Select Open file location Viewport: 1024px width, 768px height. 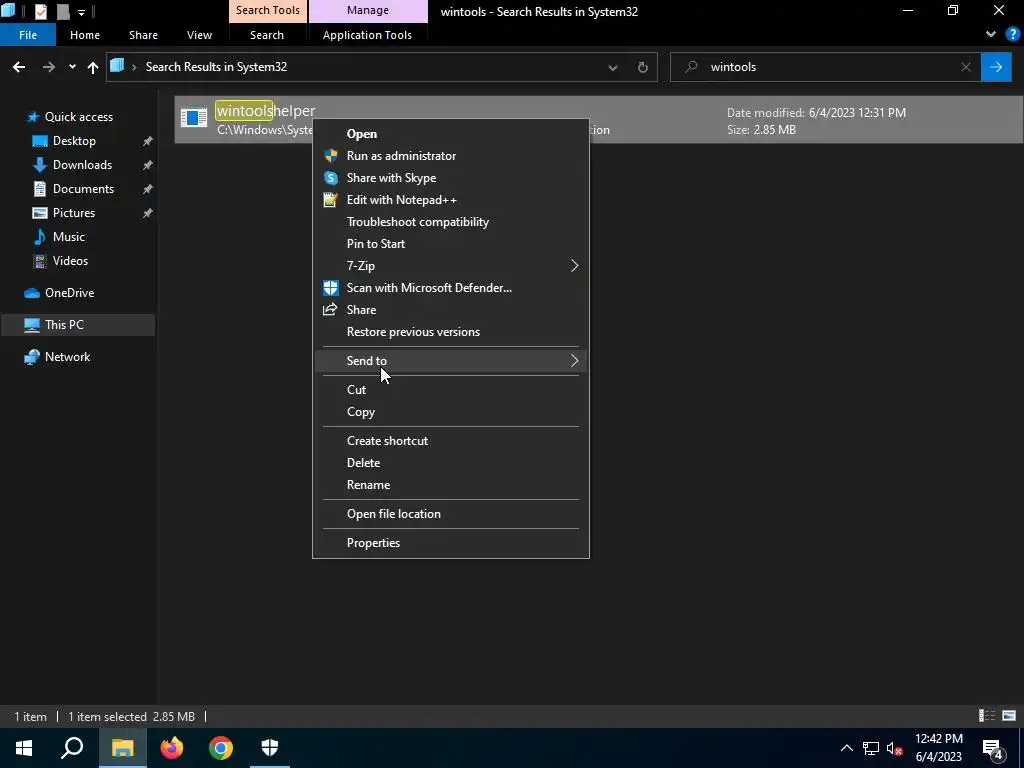pyautogui.click(x=451, y=514)
